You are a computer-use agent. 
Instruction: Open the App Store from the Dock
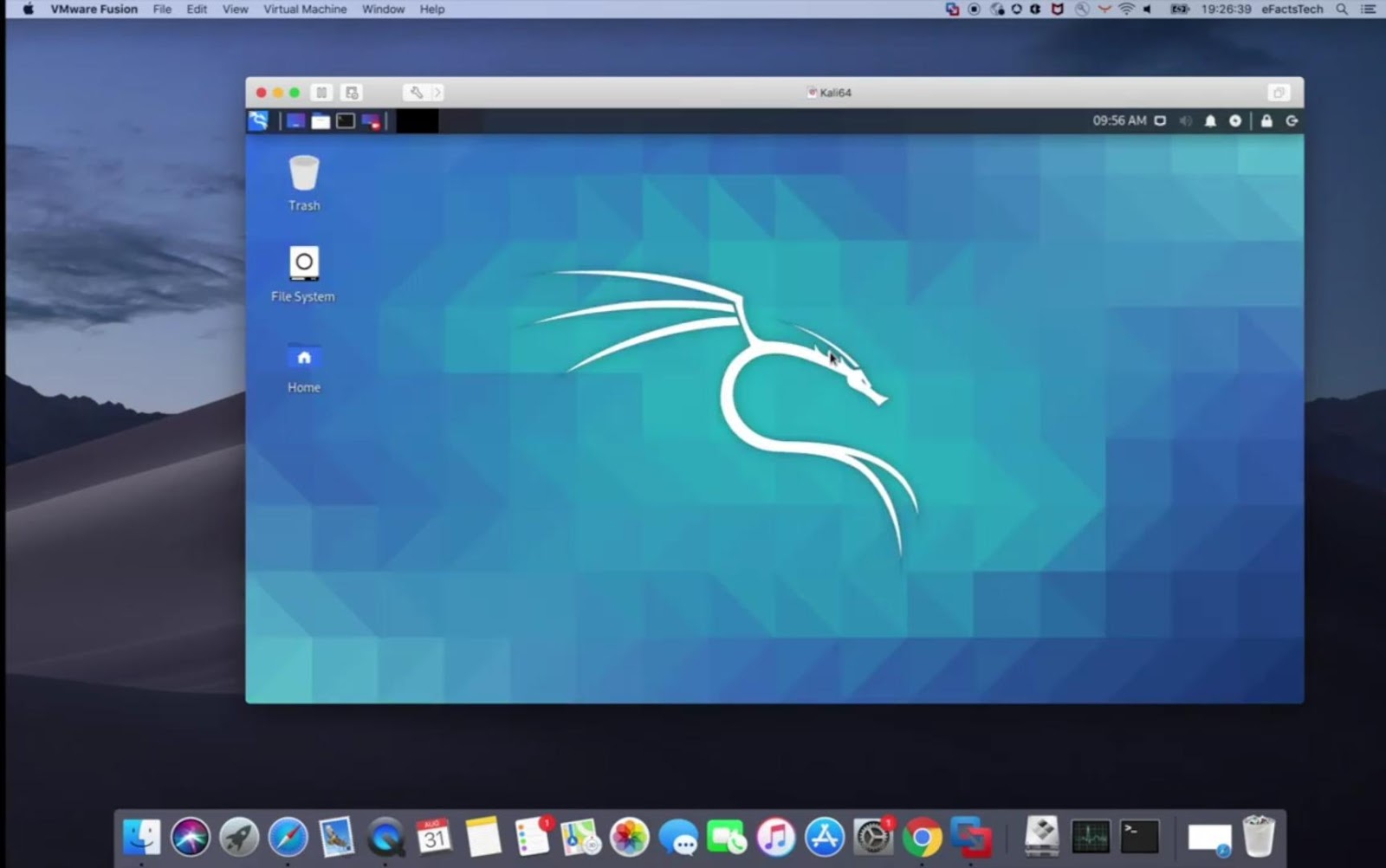tap(825, 837)
